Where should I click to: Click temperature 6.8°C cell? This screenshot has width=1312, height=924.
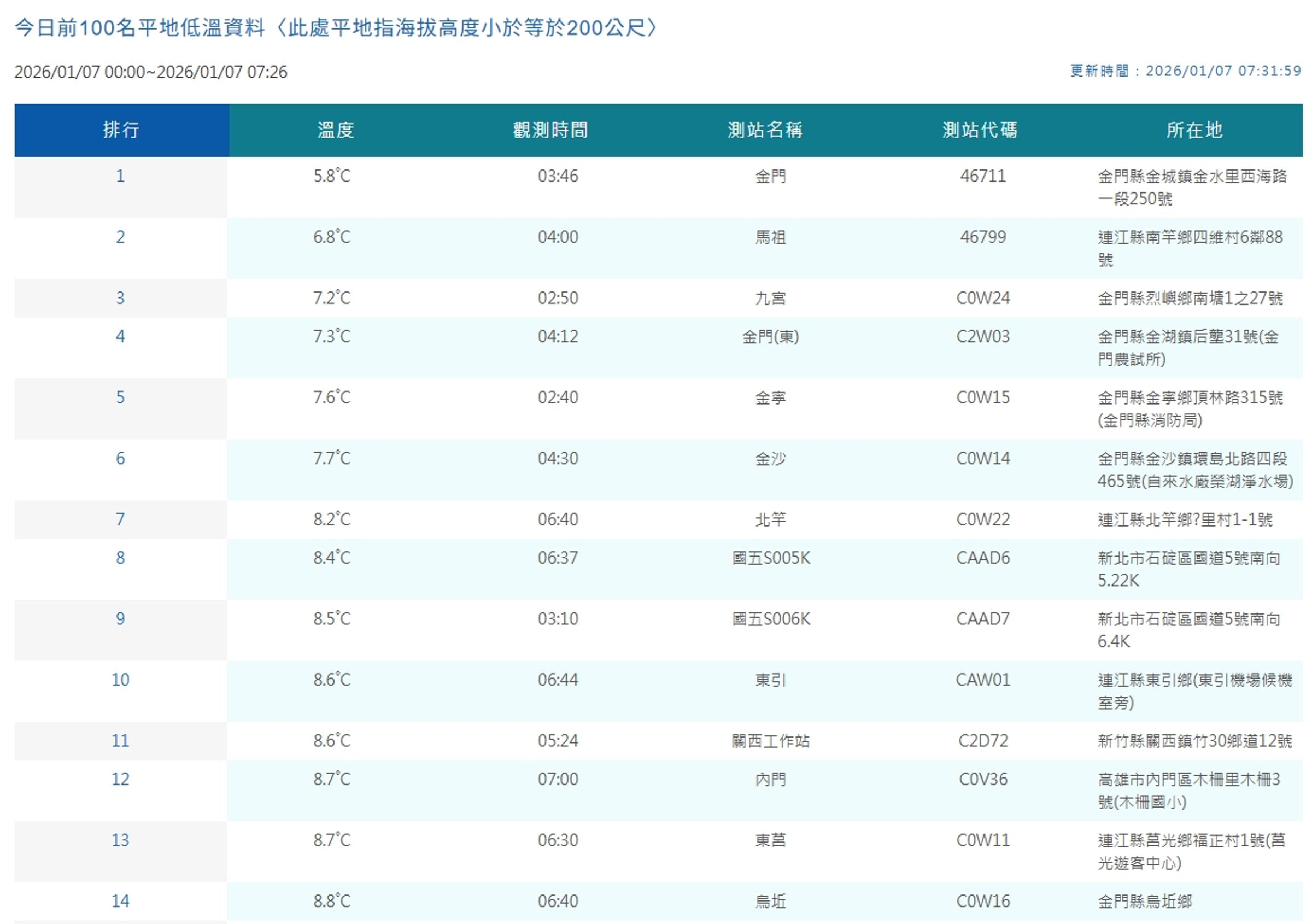(x=332, y=237)
